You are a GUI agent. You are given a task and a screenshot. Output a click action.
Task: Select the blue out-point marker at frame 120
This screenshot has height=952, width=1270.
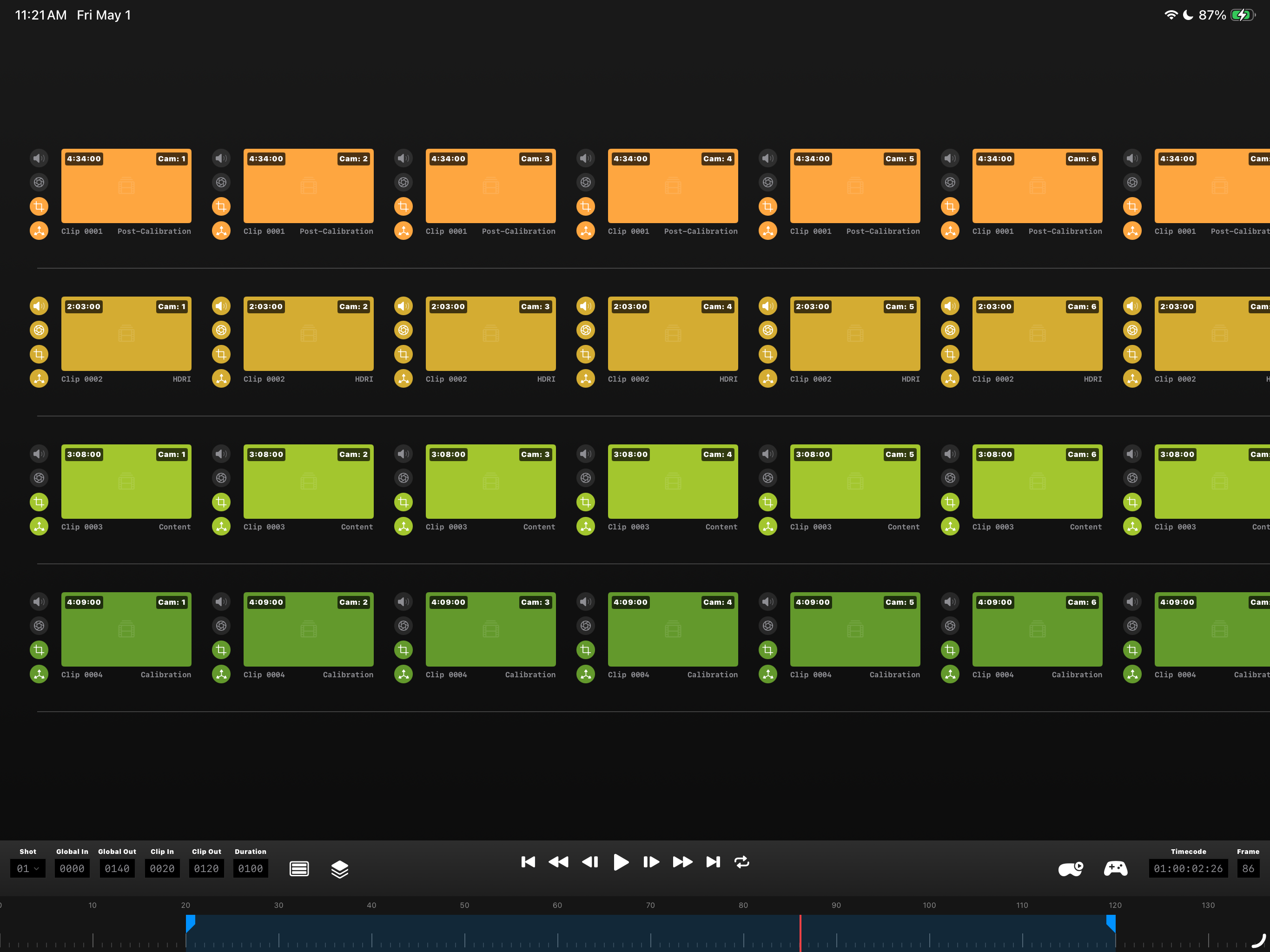1111,923
